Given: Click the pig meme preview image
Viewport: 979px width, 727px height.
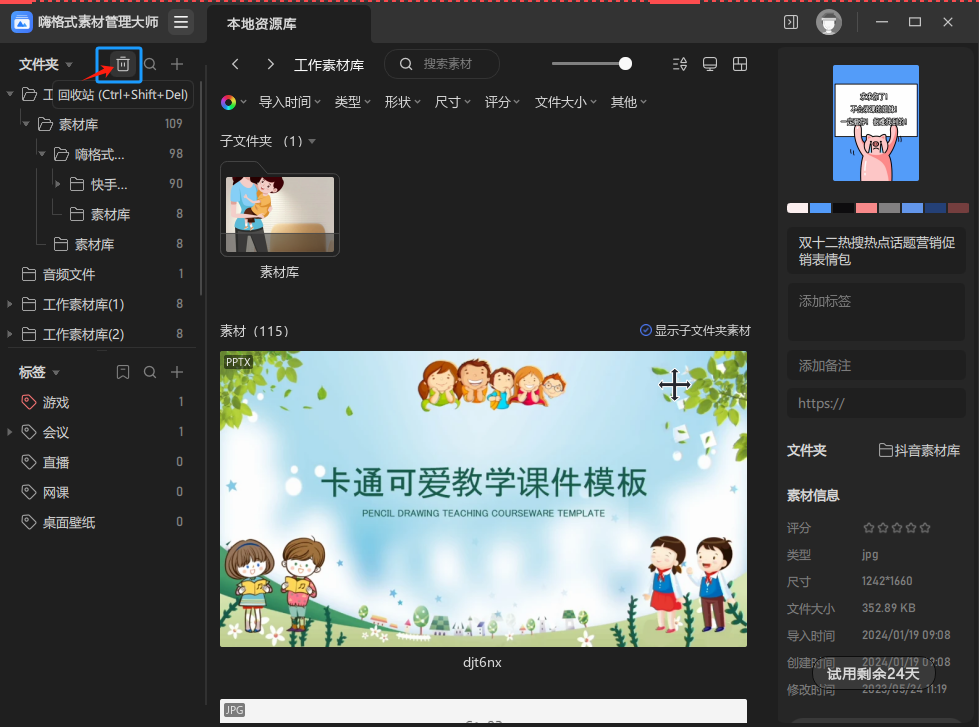Looking at the screenshot, I should (x=875, y=123).
